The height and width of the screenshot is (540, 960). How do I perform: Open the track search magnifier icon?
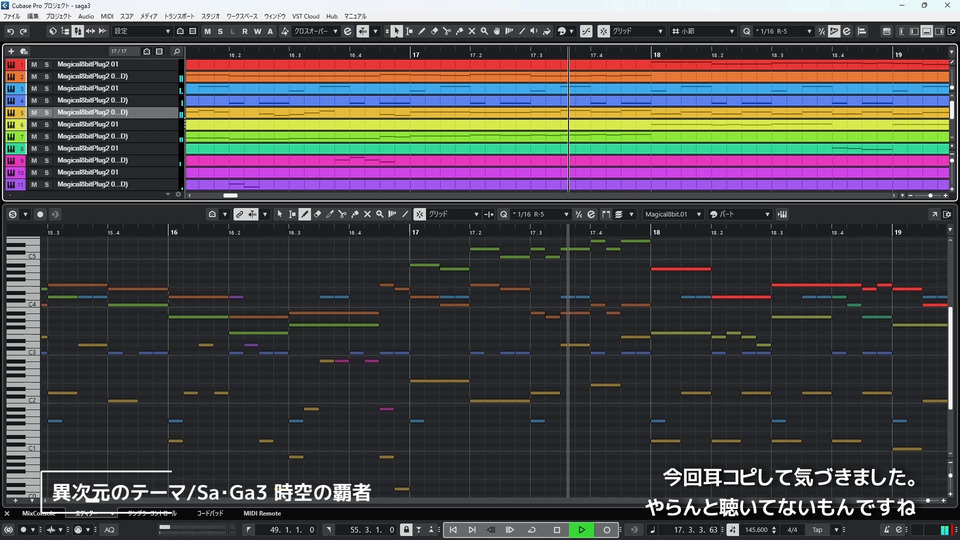pos(177,51)
